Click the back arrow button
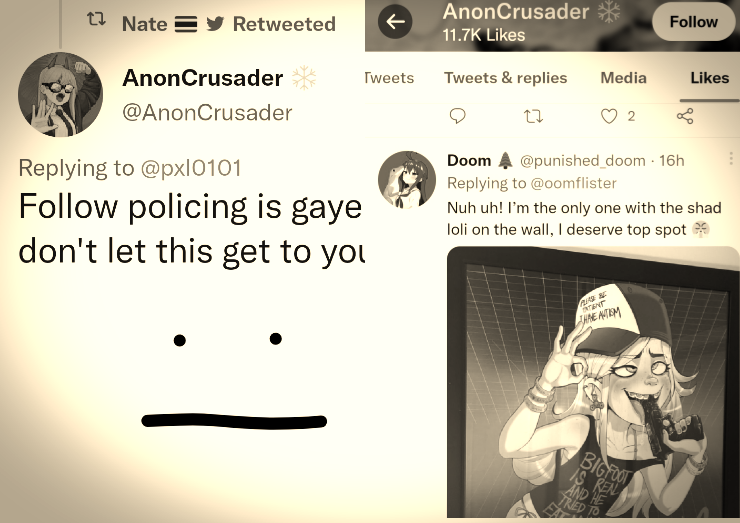The height and width of the screenshot is (523, 740). point(395,21)
